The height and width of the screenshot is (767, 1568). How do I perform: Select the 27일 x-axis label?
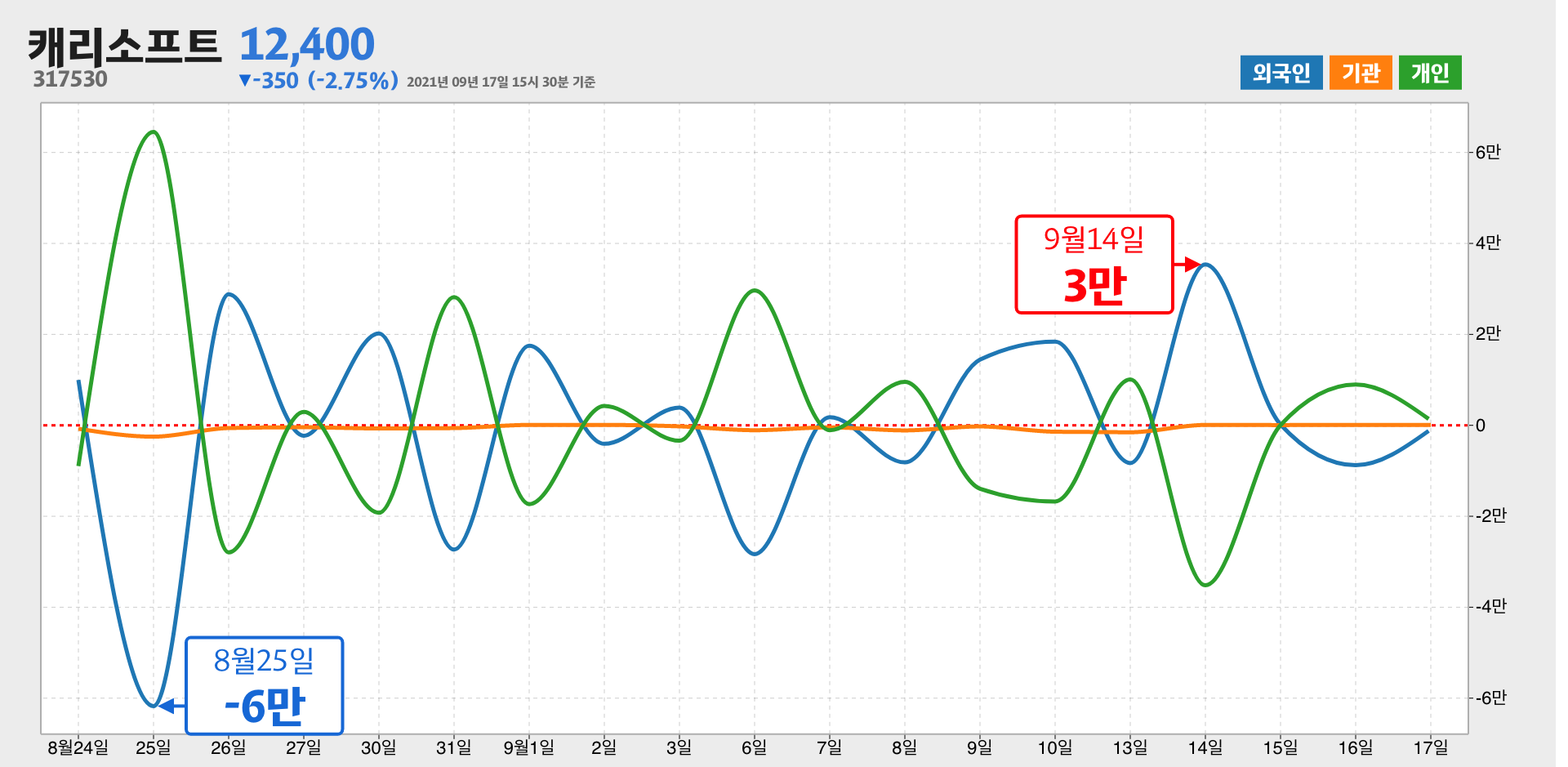(304, 747)
